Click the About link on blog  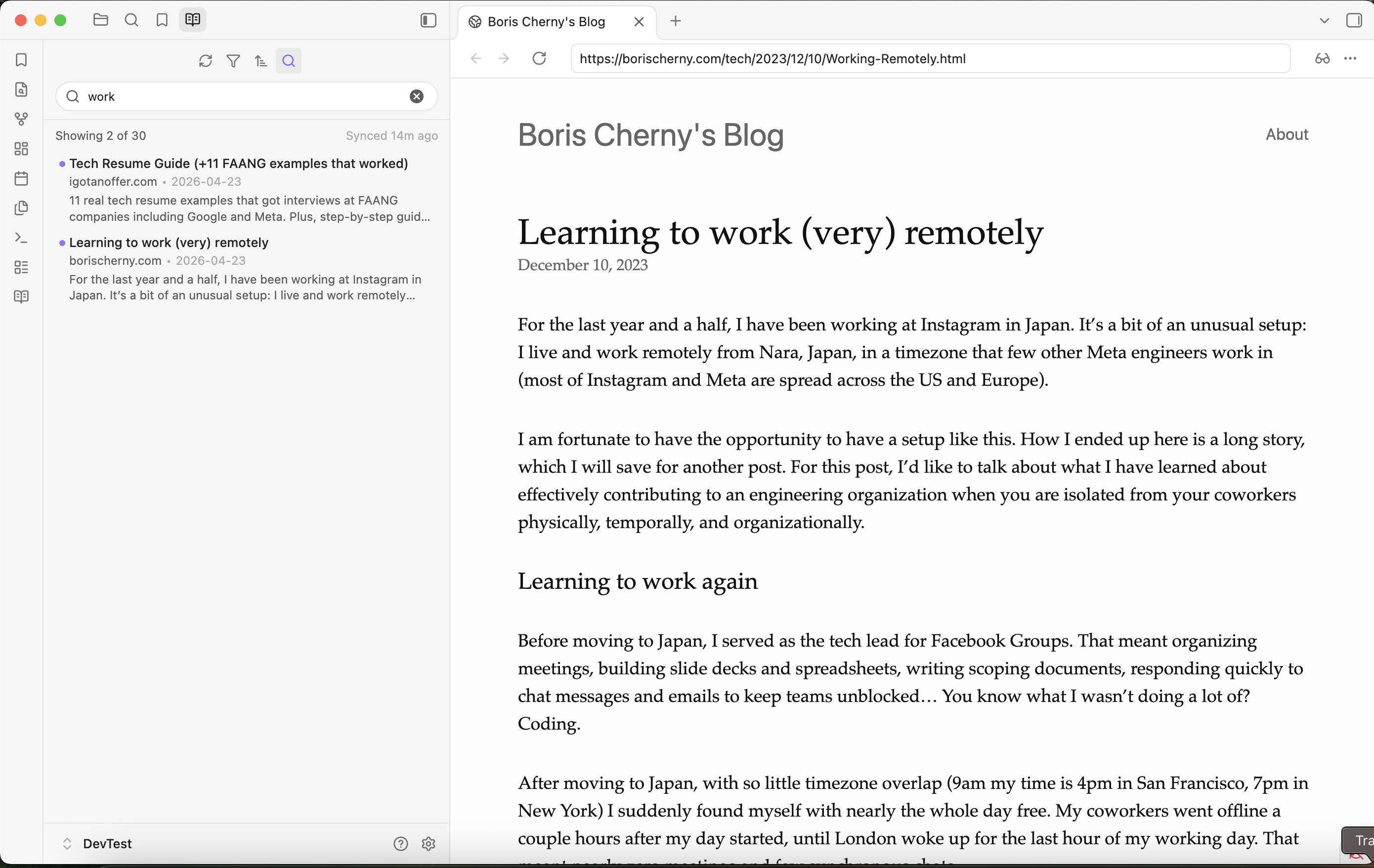click(1287, 134)
